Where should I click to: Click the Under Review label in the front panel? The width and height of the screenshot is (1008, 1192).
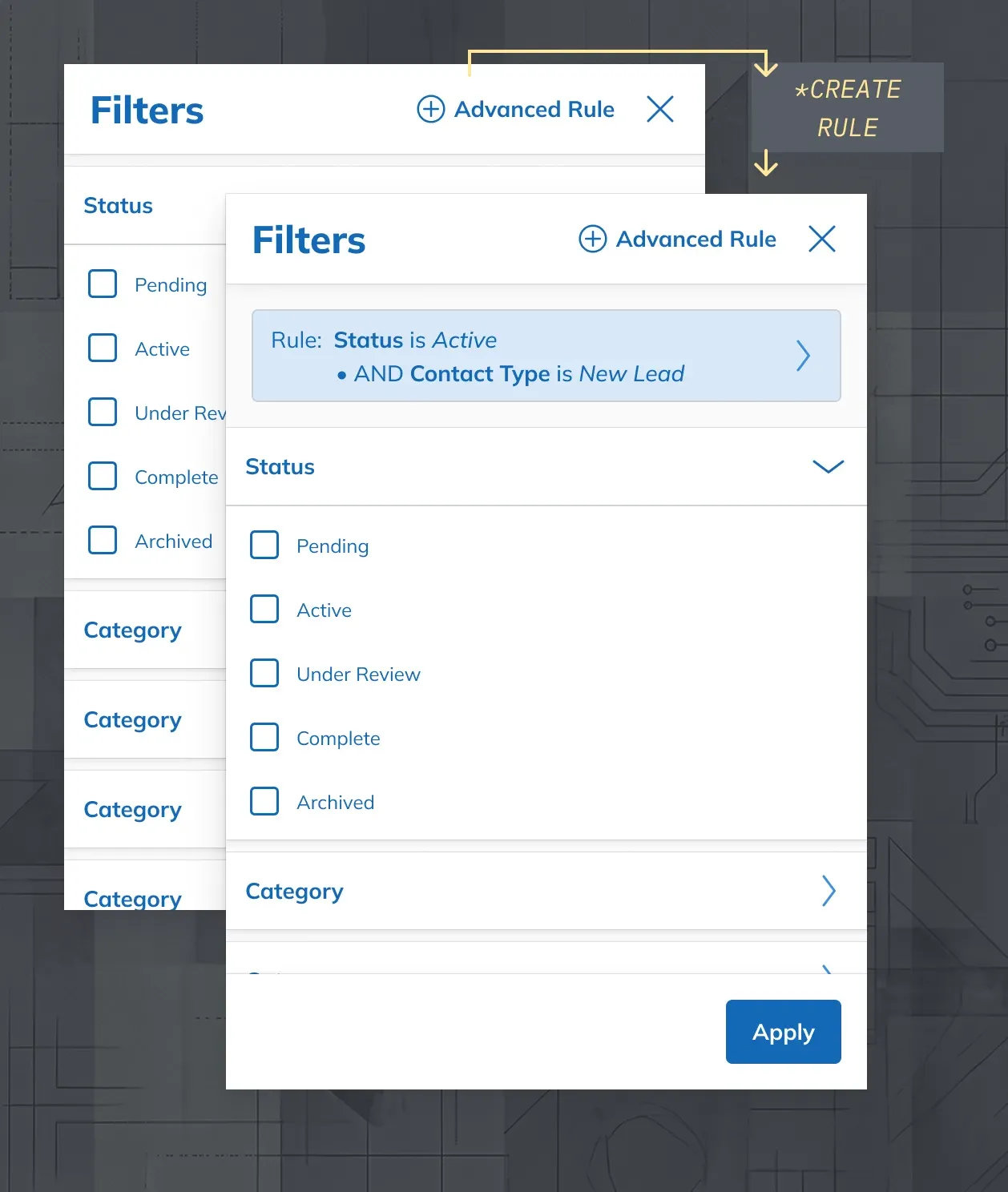click(358, 675)
